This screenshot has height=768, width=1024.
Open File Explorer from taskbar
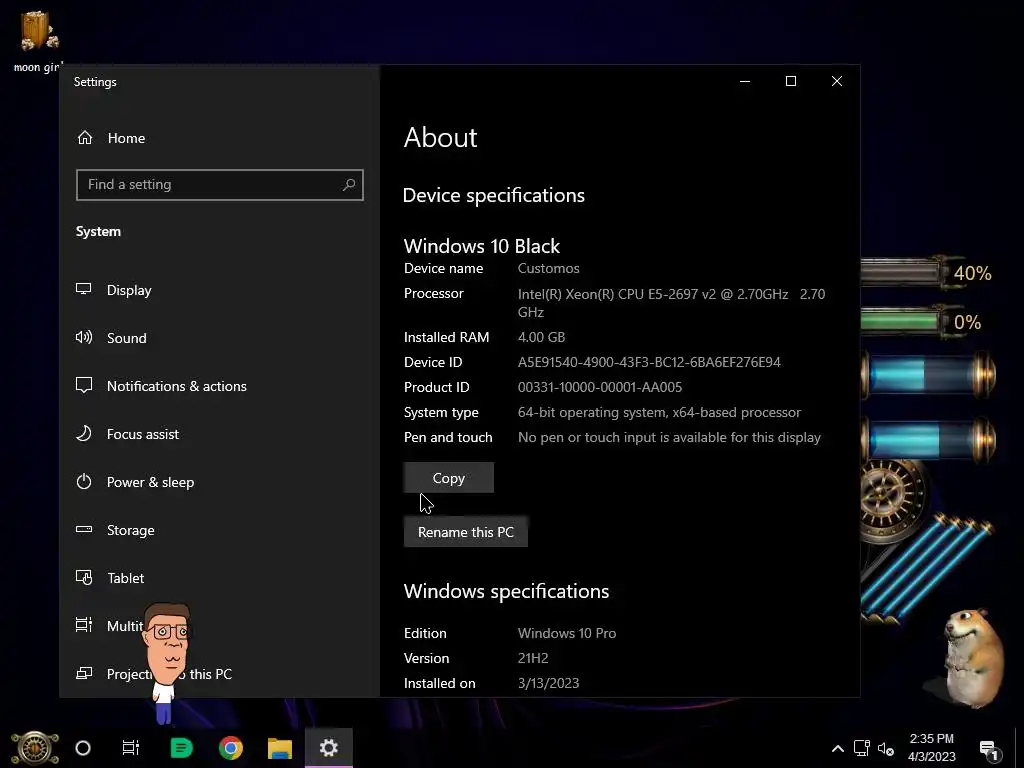pyautogui.click(x=280, y=748)
